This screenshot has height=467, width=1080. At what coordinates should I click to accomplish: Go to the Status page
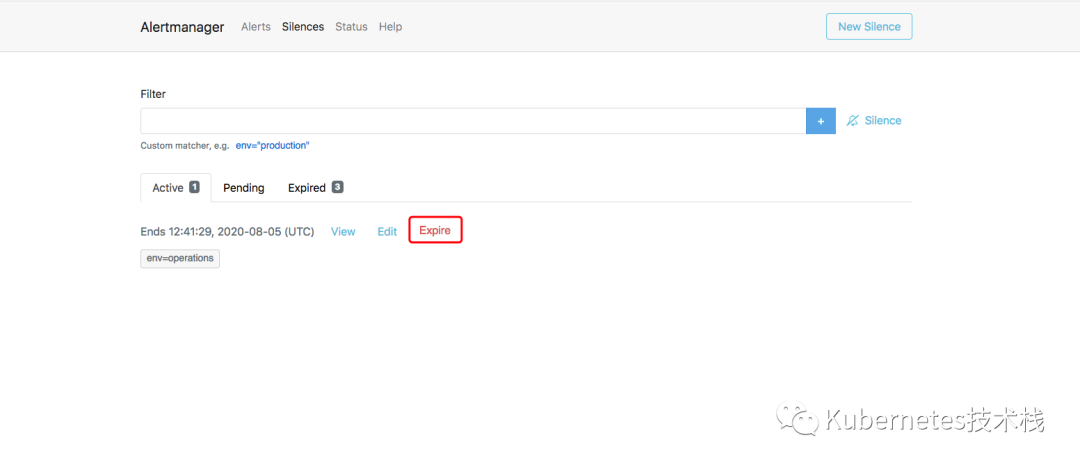tap(351, 27)
